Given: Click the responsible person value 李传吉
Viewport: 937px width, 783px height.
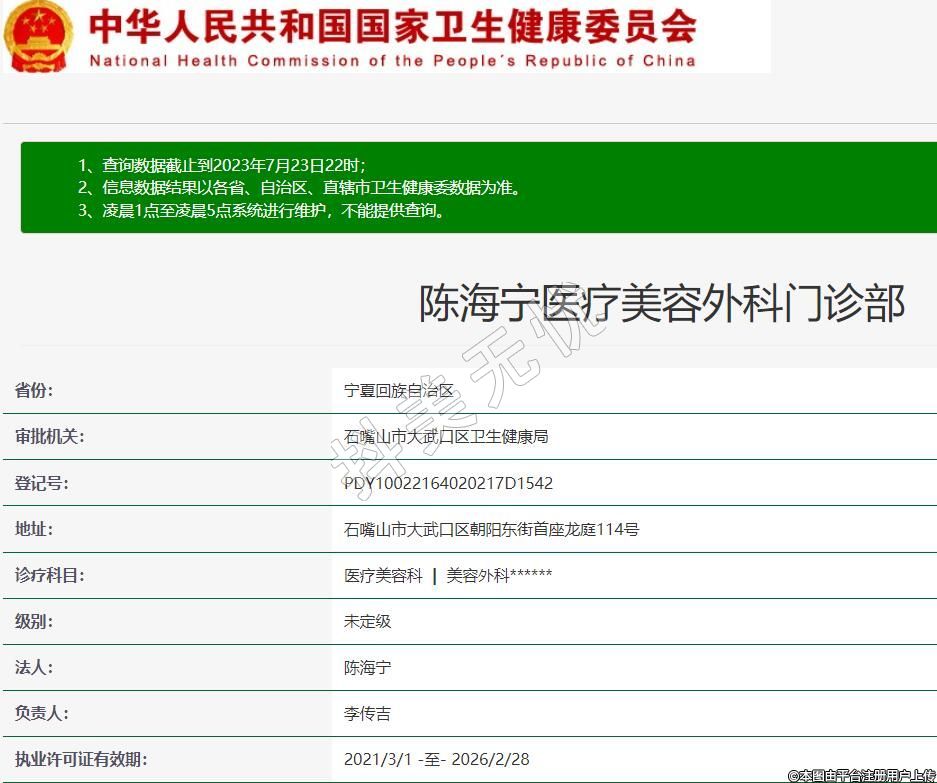Looking at the screenshot, I should coord(367,713).
